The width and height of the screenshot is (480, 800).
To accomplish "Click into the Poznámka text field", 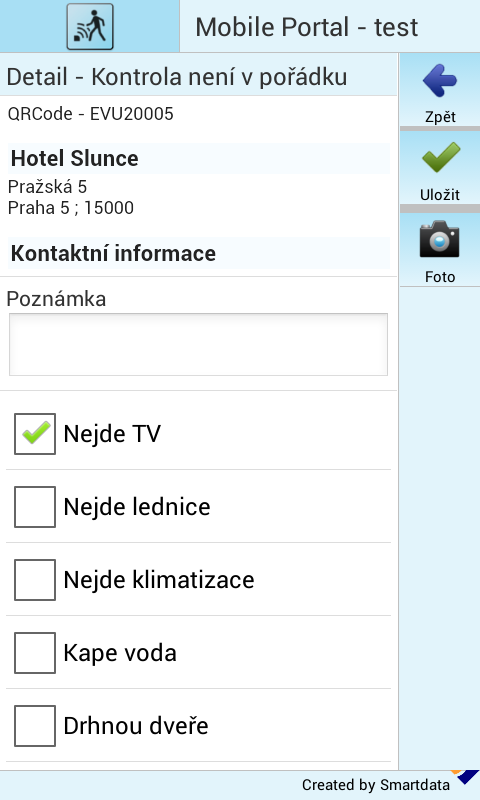I will coord(198,344).
